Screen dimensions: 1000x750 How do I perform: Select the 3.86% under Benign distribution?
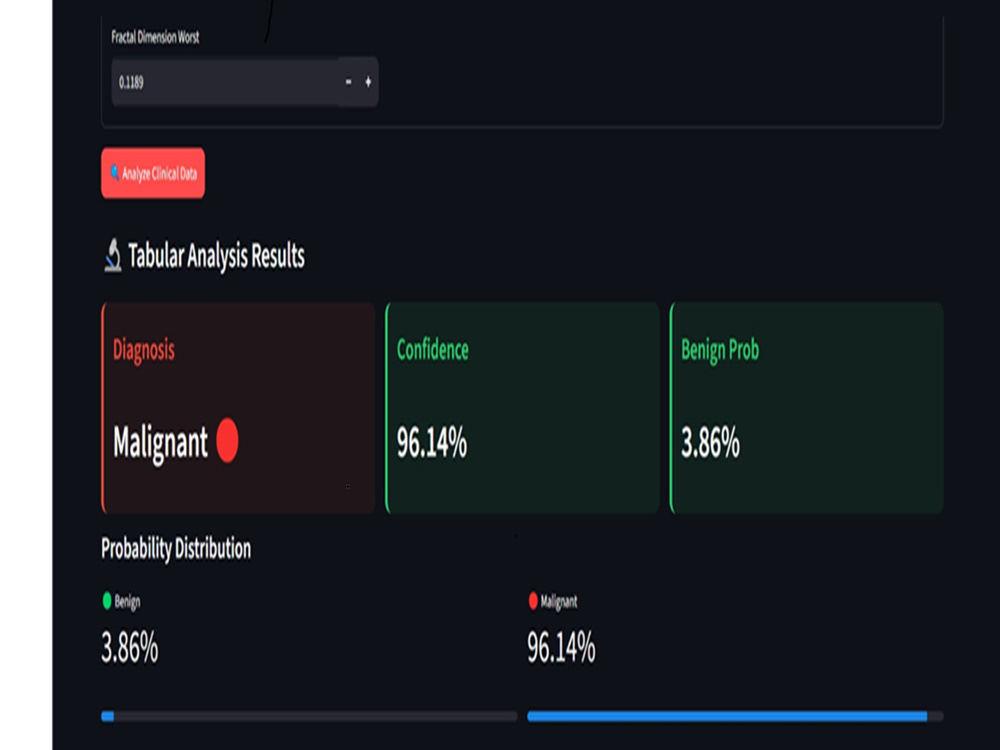pos(130,647)
